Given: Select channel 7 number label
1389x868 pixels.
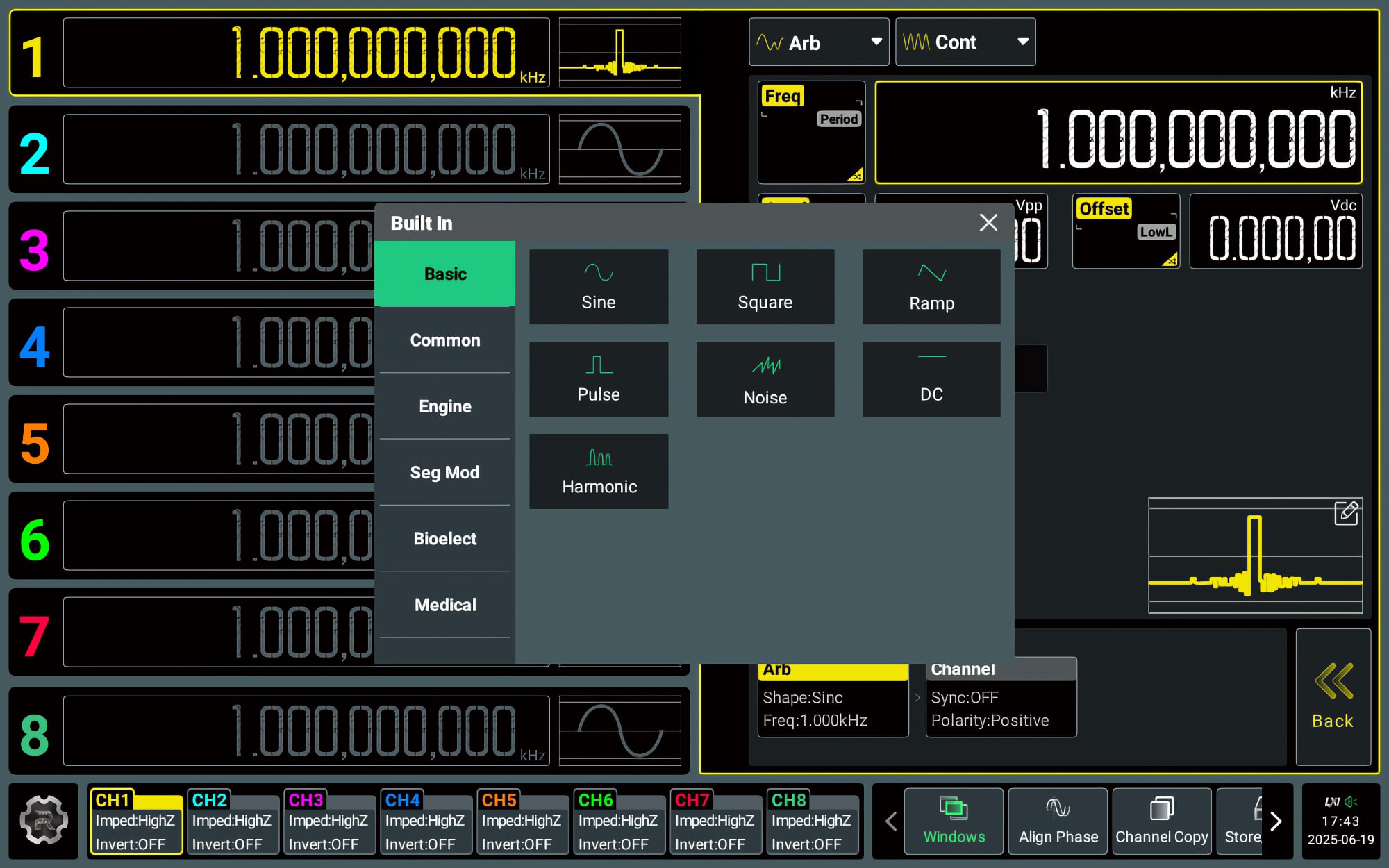Looking at the screenshot, I should [x=34, y=636].
